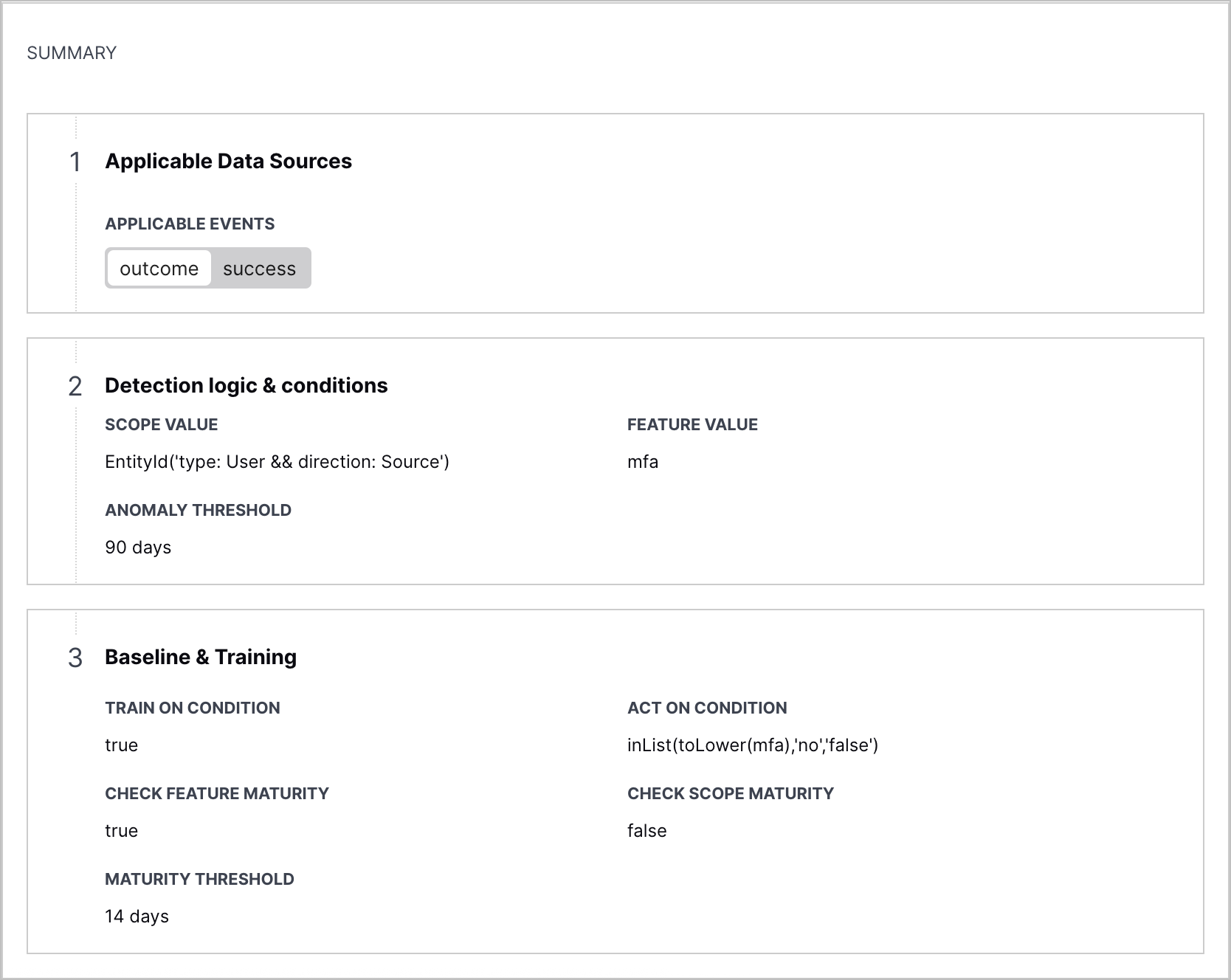
Task: Select the outcome event segment
Action: tap(159, 268)
